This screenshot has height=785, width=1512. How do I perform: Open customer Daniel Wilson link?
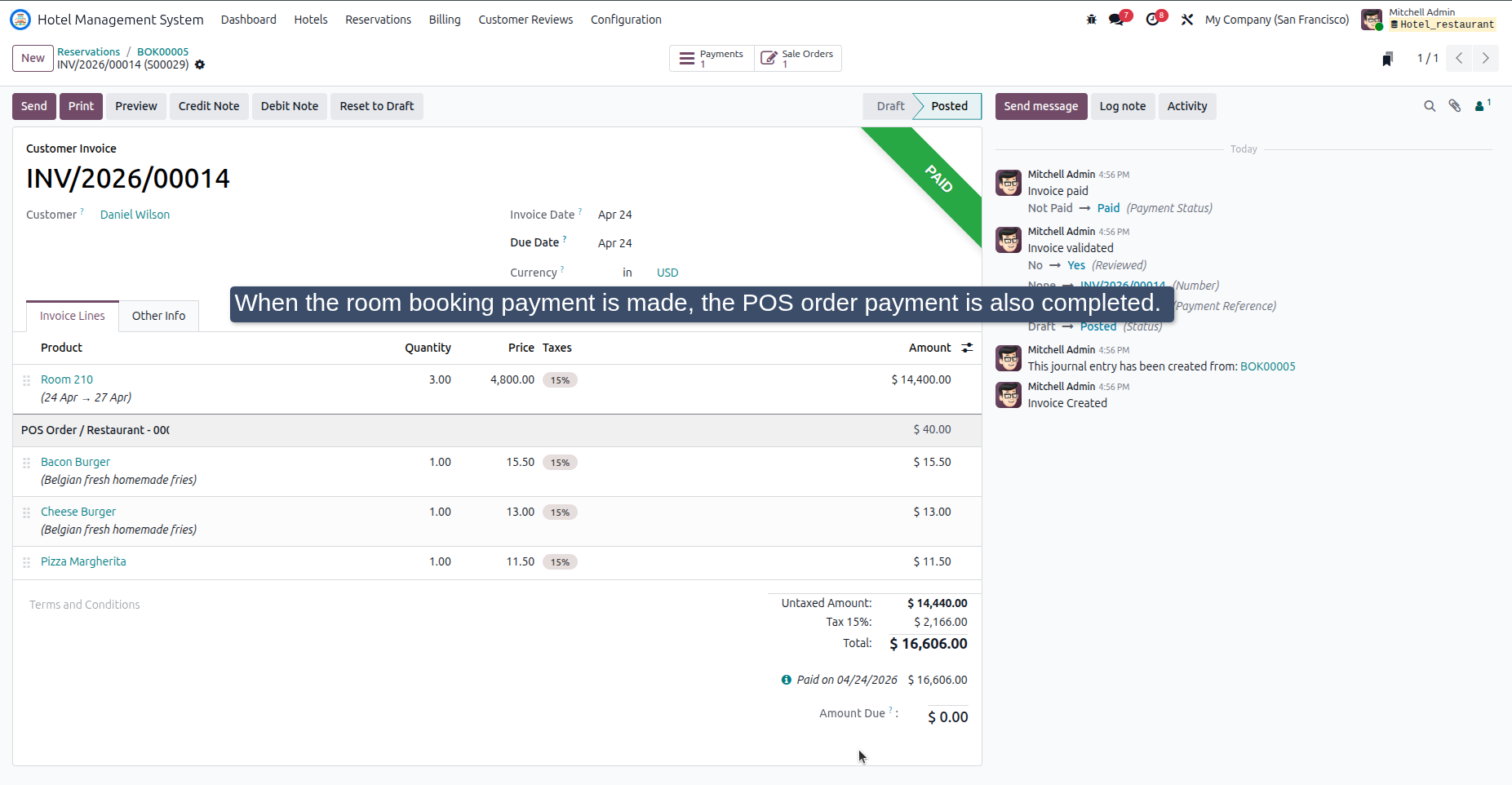[135, 215]
